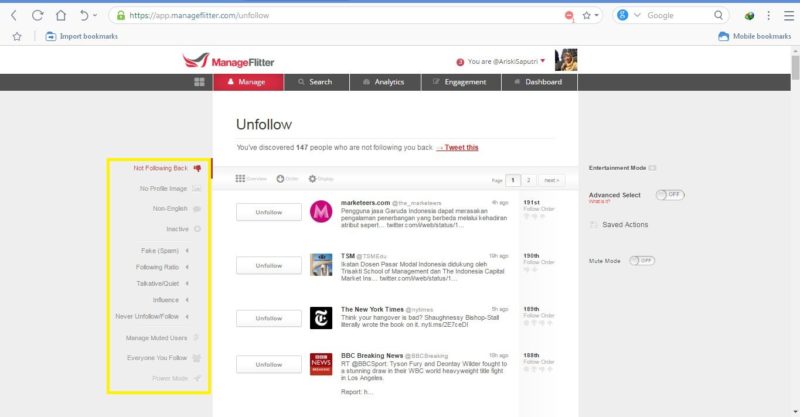
Task: Reload the page with the refresh icon
Action: pos(37,15)
